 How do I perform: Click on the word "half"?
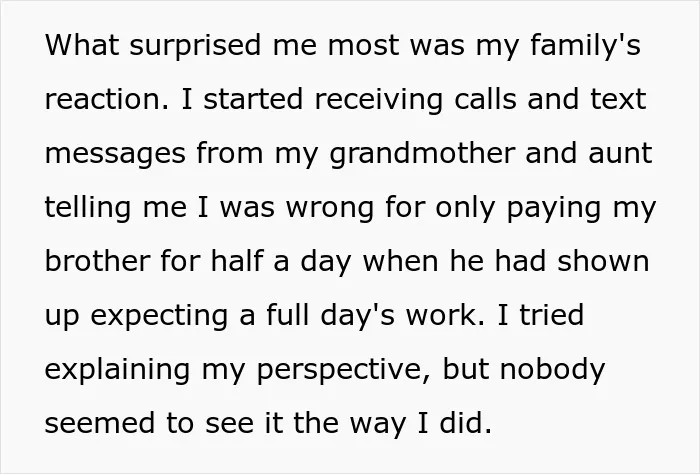(x=236, y=261)
